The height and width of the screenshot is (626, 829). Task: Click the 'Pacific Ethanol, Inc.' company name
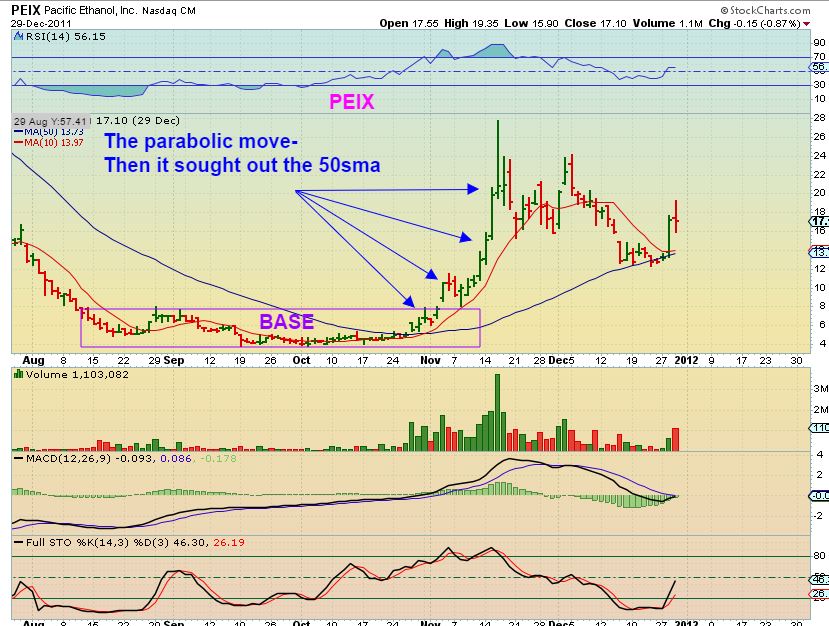pyautogui.click(x=90, y=10)
